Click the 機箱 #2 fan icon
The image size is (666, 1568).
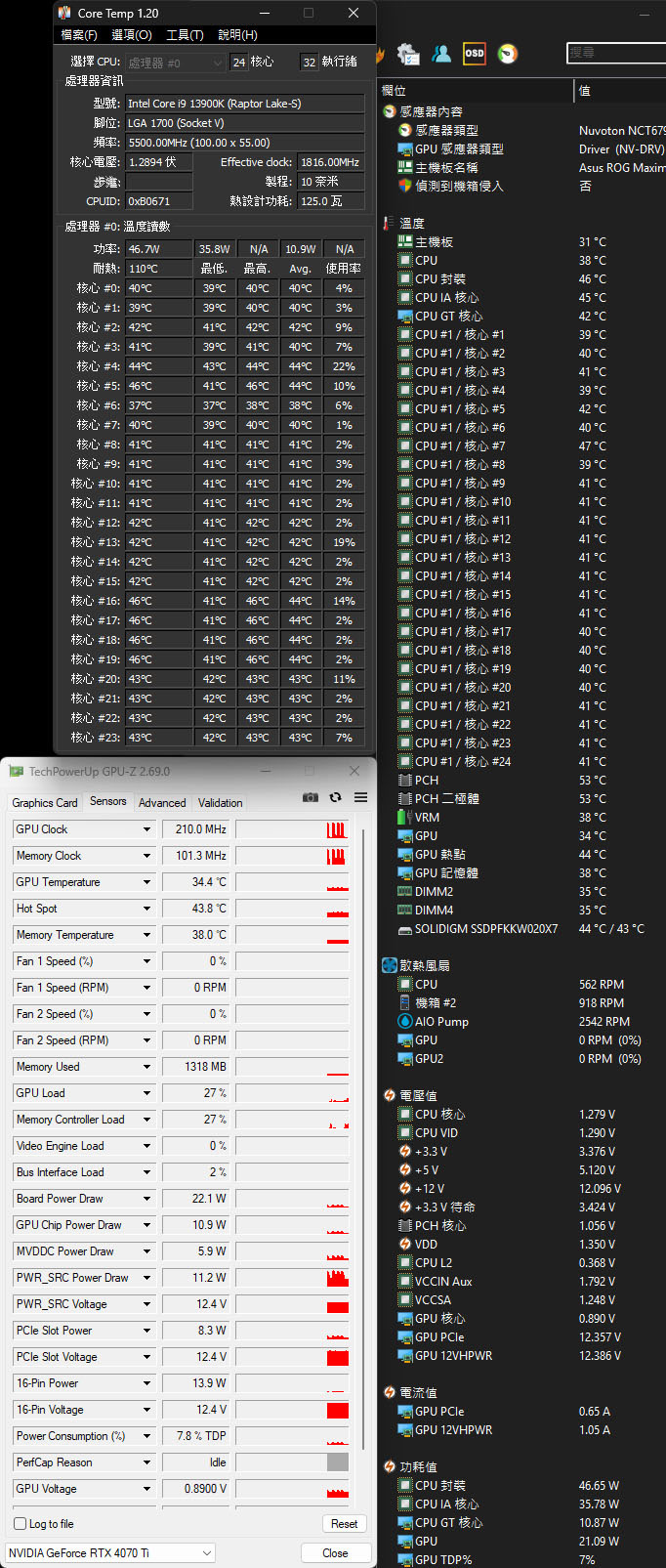coord(405,1002)
